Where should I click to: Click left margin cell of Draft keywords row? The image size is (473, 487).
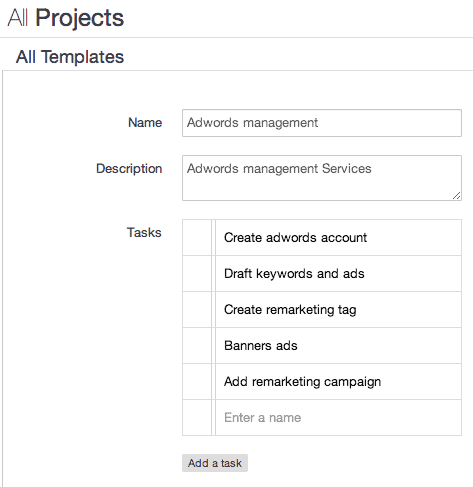[x=197, y=273]
